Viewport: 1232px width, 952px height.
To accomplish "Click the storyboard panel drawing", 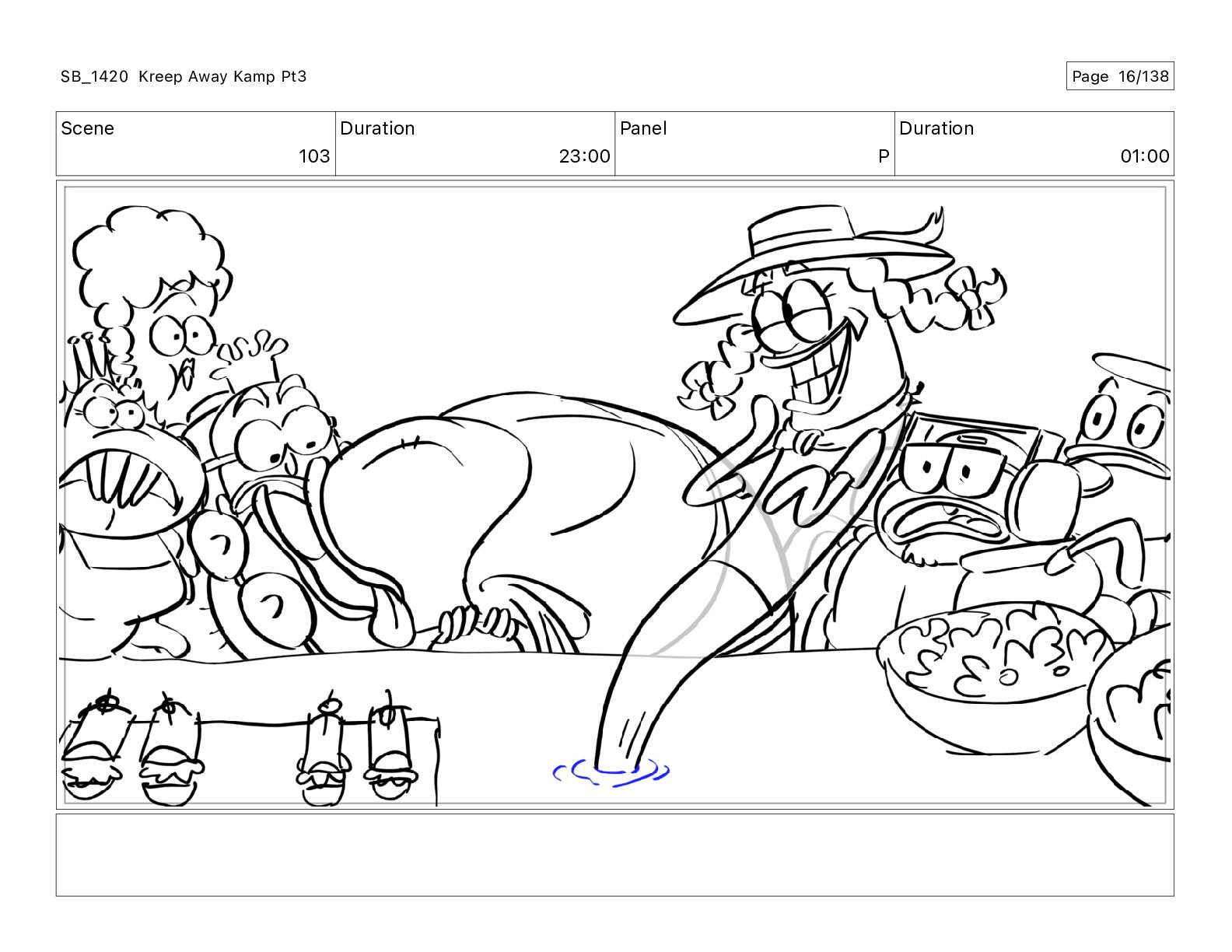I will click(x=614, y=495).
